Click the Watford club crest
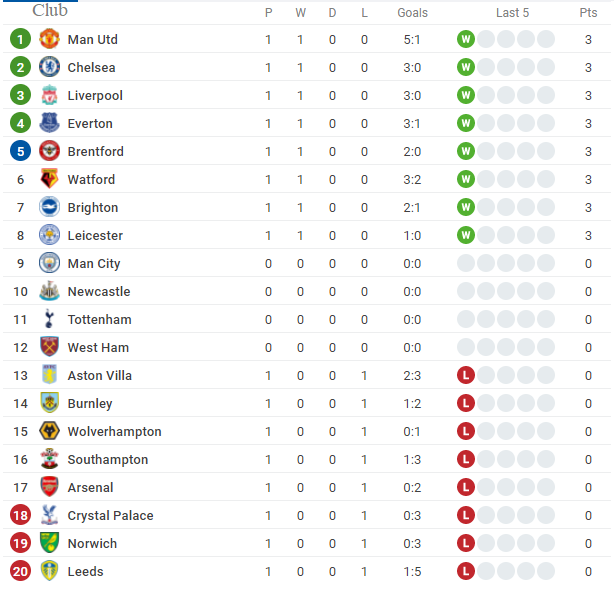The image size is (614, 589). 49,179
